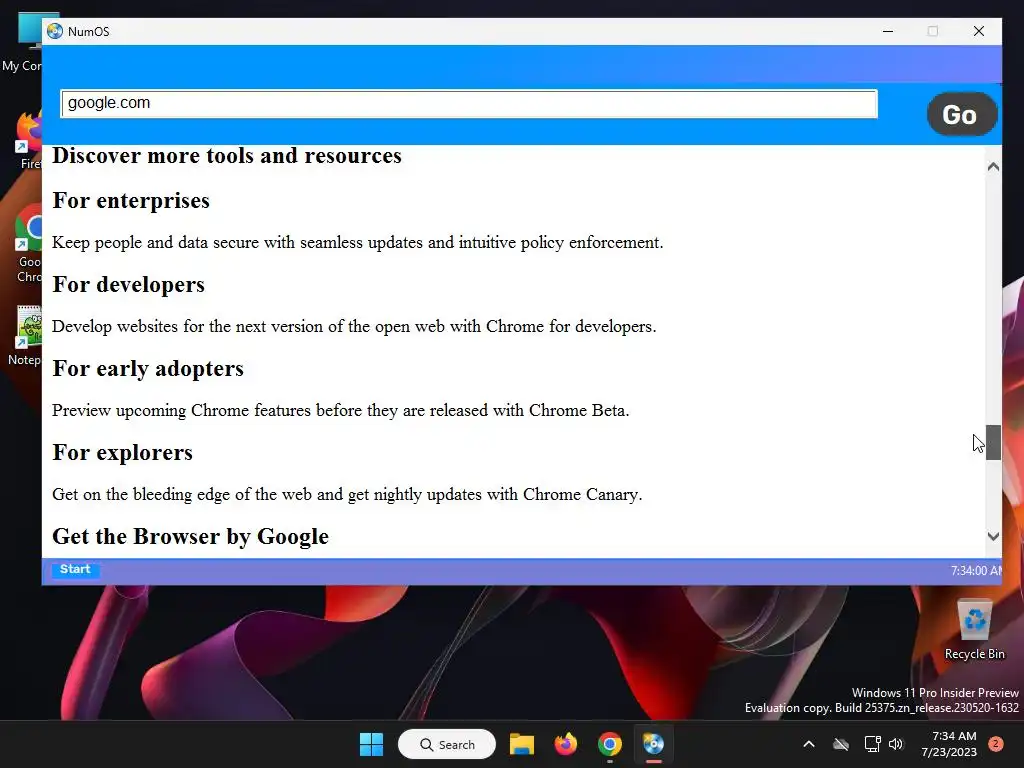Open Google Chrome from taskbar
The image size is (1024, 768).
click(x=609, y=744)
